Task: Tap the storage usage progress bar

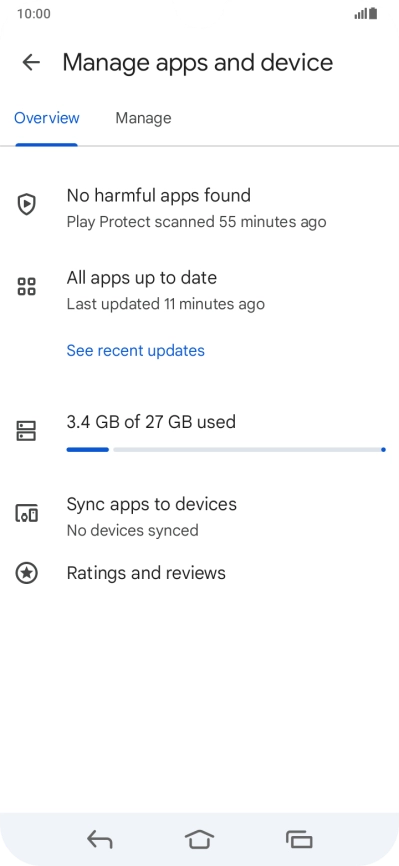Action: (x=226, y=450)
